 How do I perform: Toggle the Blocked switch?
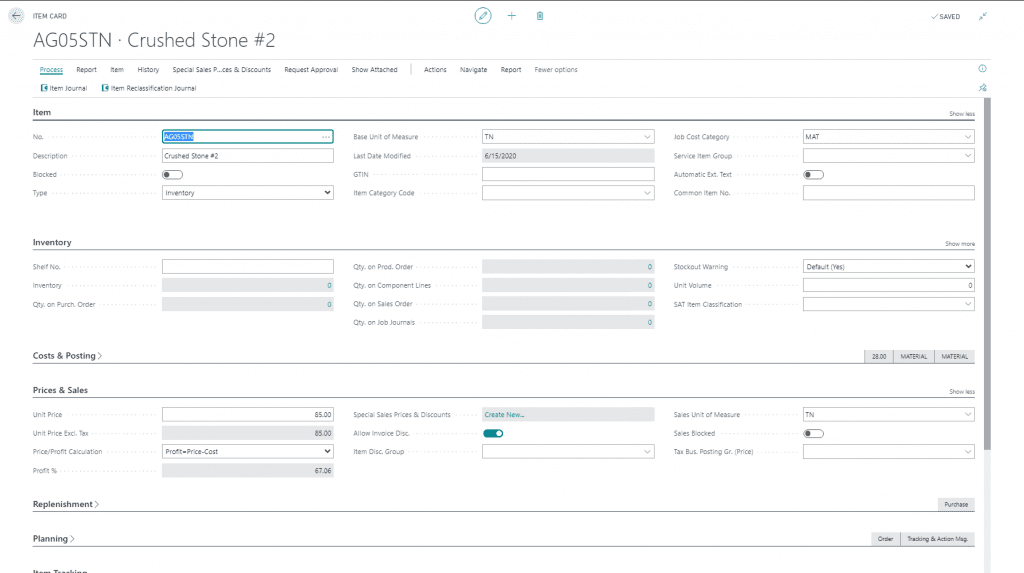click(172, 174)
